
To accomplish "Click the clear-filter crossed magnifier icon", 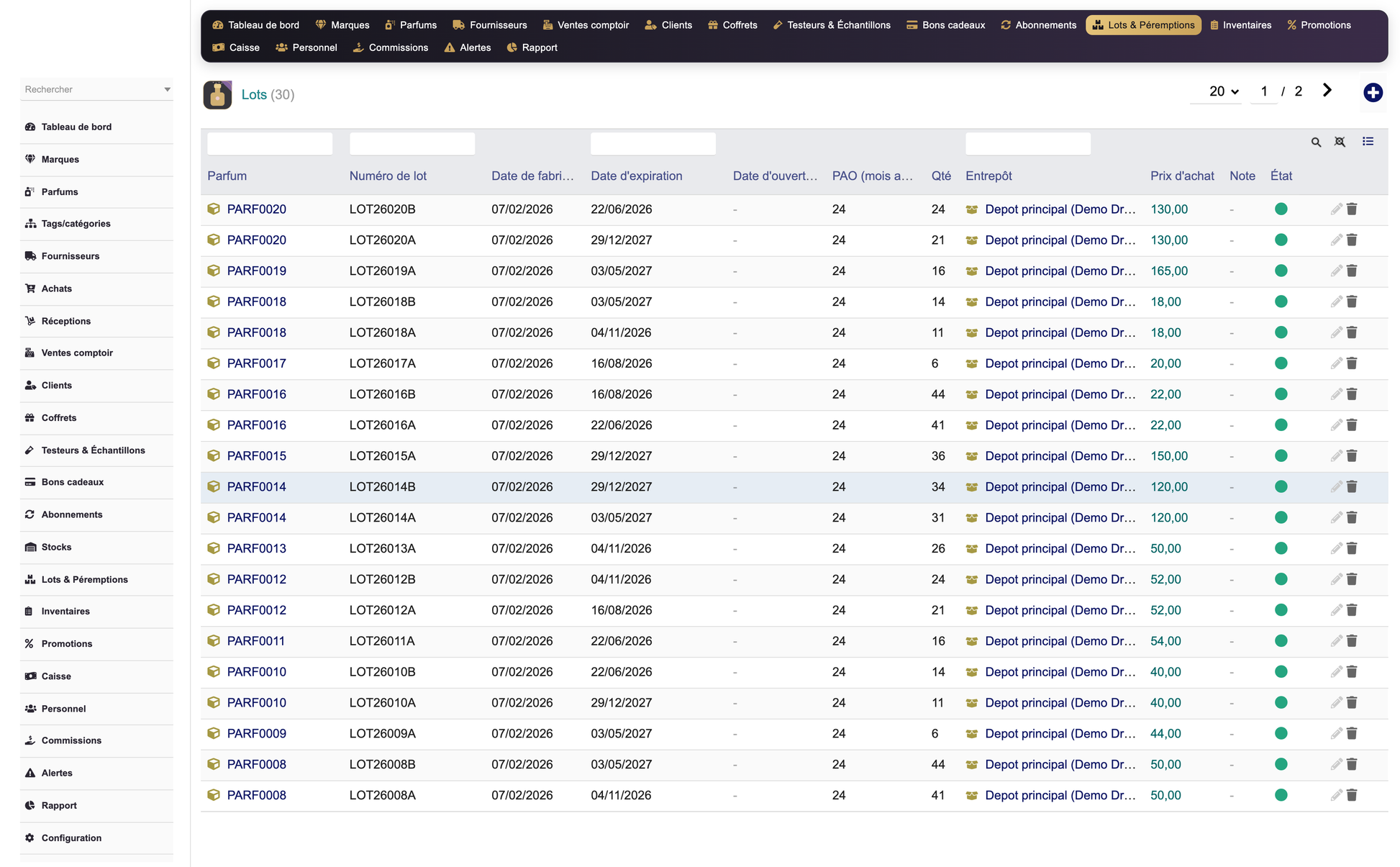I will (1340, 142).
